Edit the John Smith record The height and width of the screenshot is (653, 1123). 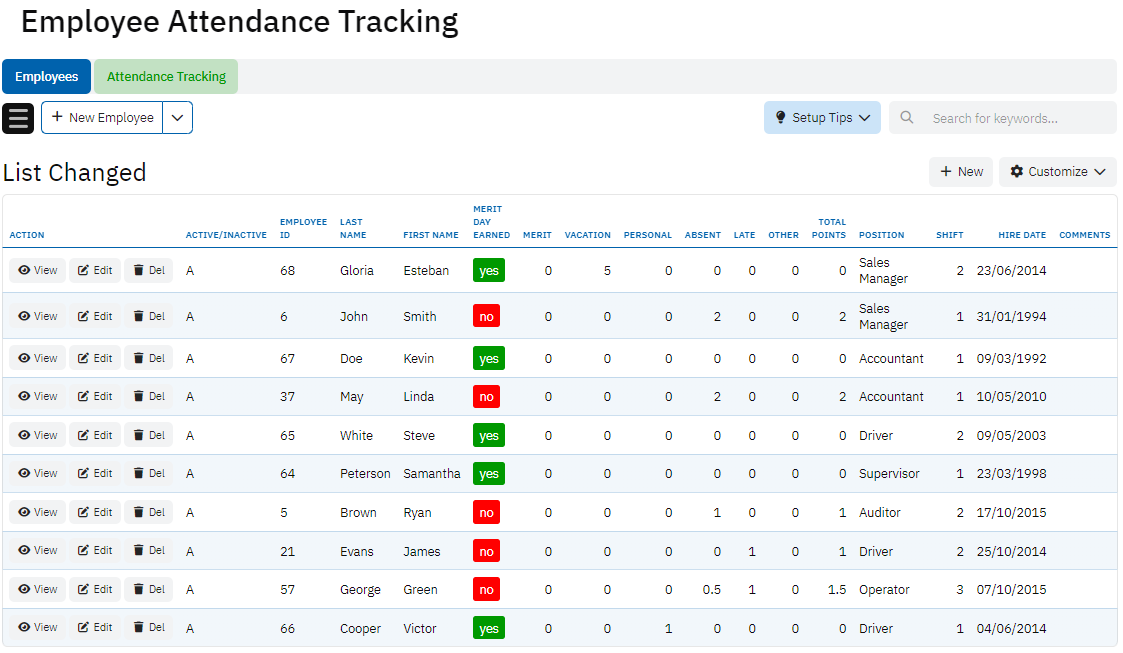95,316
